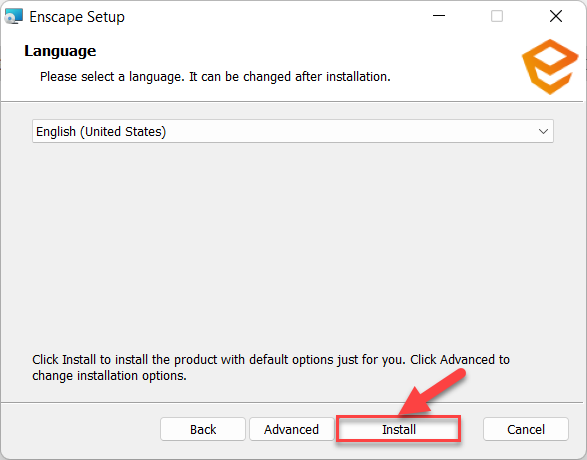The image size is (587, 460).
Task: Click the empty gray area below the language box
Action: pos(293,243)
